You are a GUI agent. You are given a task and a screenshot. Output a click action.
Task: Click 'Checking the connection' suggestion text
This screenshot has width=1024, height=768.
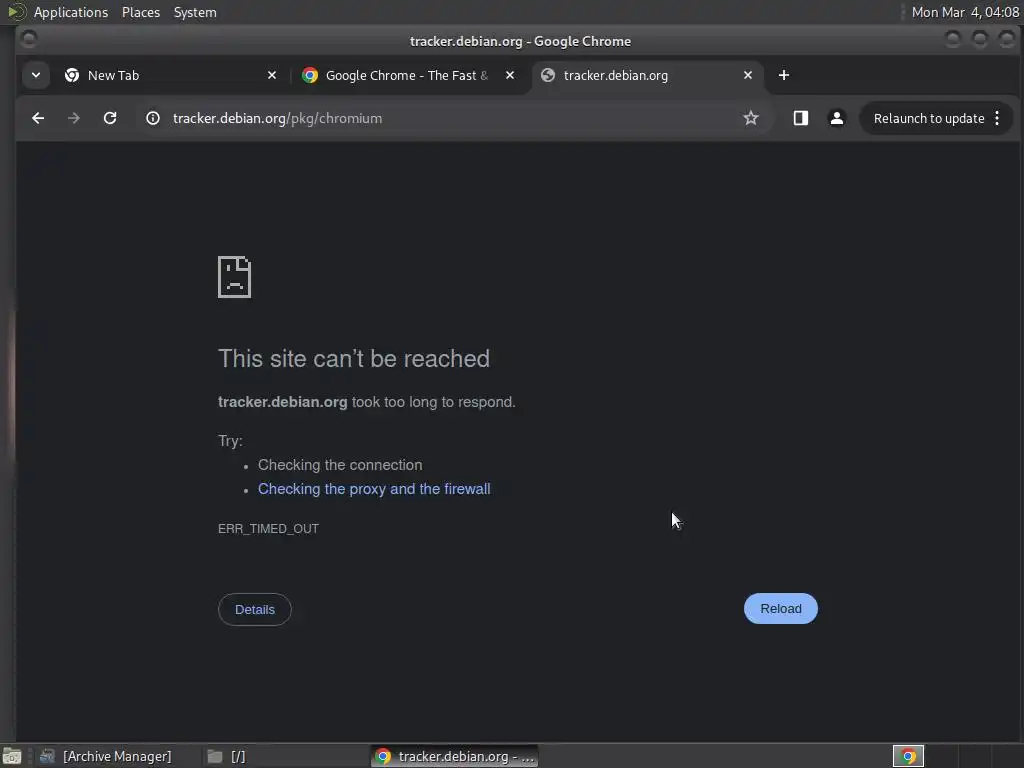[x=340, y=465]
